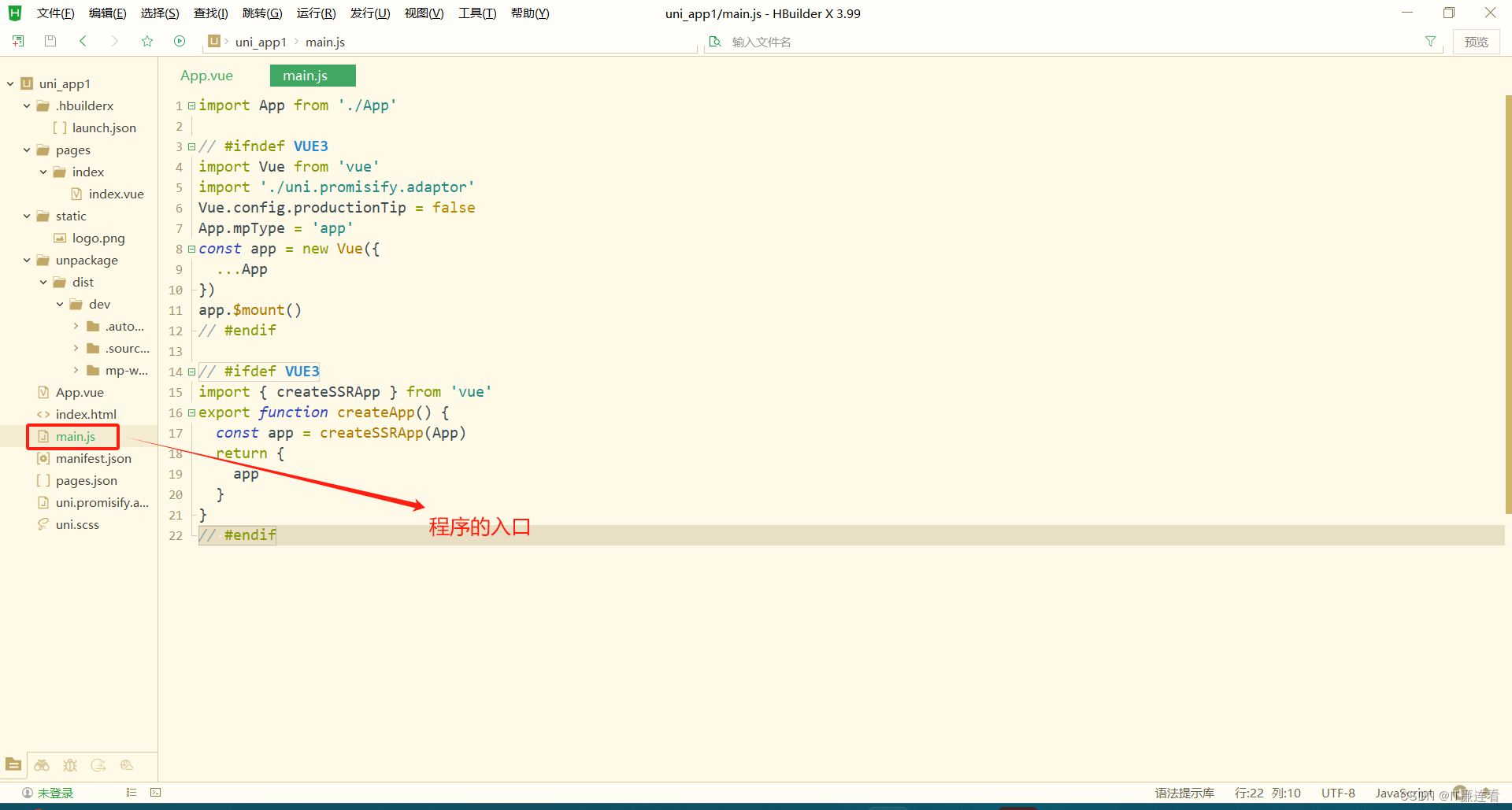Screen dimensions: 1512x810
Task: Save file with the floppy disk icon
Action: pyautogui.click(x=50, y=41)
